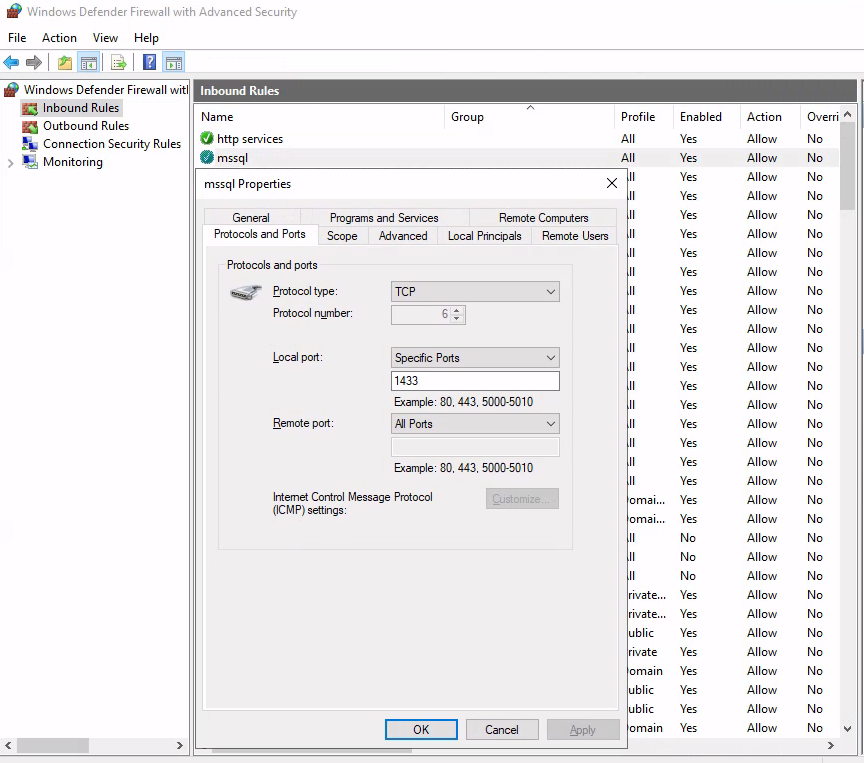
Task: Click the Connection Security Rules tree icon
Action: 30,144
